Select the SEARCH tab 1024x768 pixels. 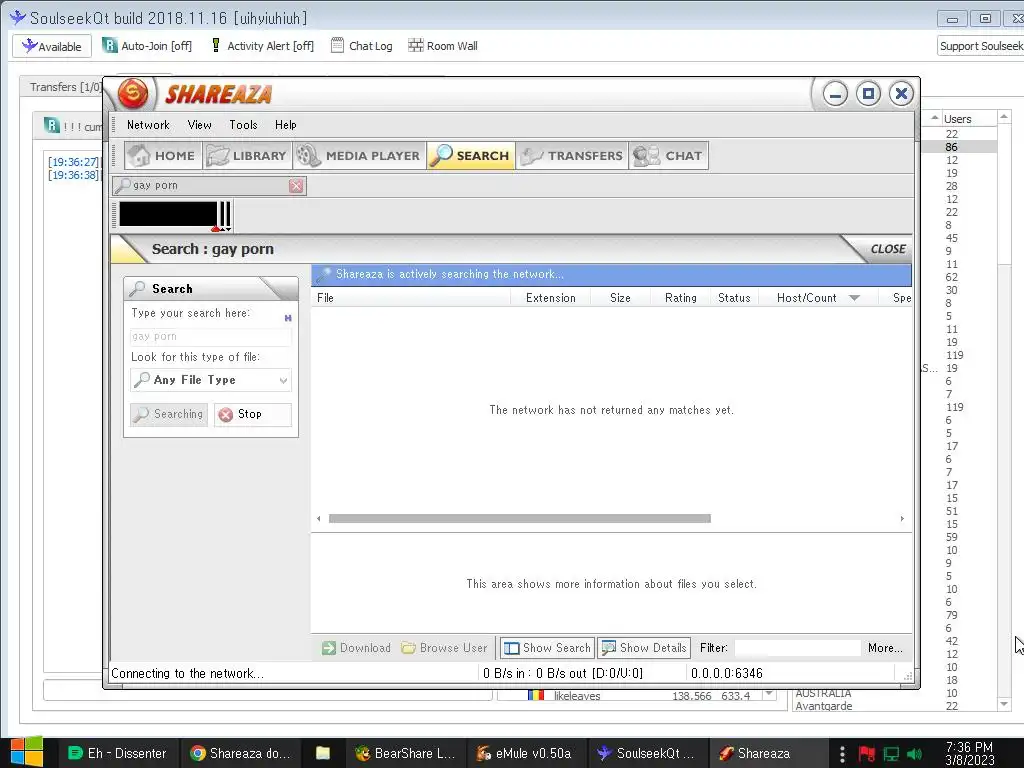471,155
